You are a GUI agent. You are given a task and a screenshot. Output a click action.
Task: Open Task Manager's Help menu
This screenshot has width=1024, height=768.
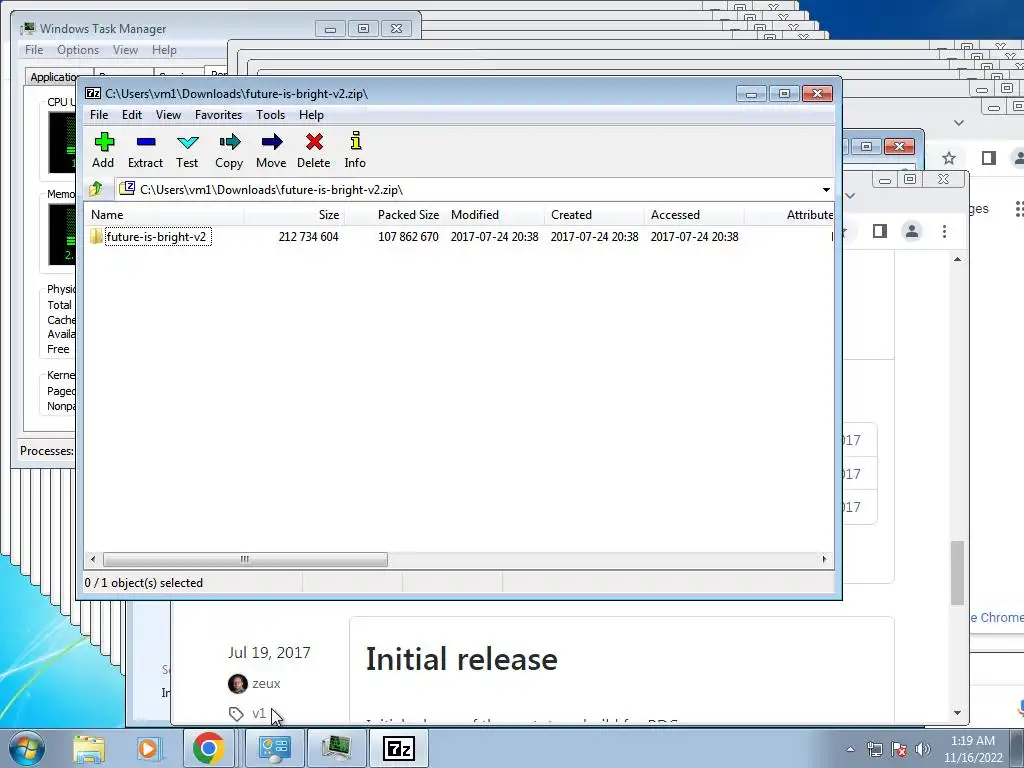point(164,50)
